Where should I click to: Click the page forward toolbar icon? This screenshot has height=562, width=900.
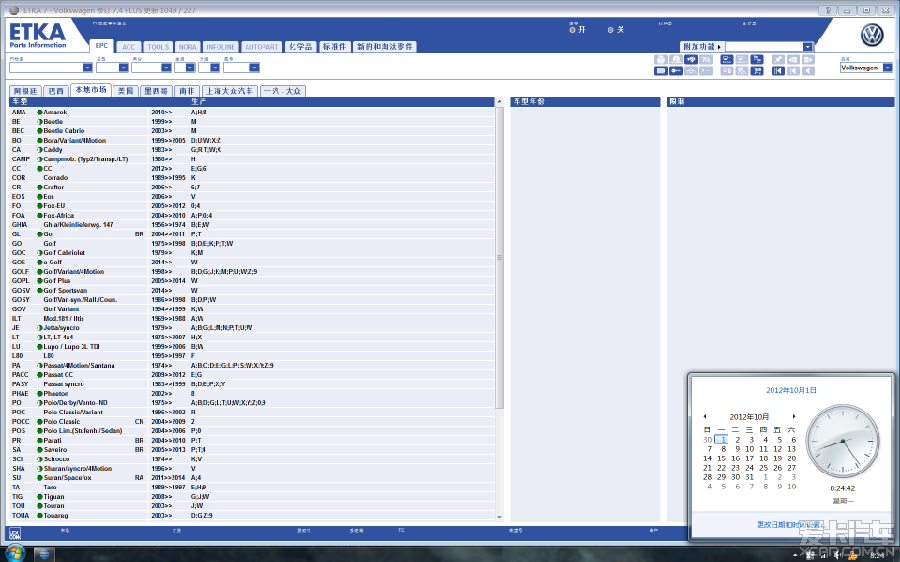point(808,59)
